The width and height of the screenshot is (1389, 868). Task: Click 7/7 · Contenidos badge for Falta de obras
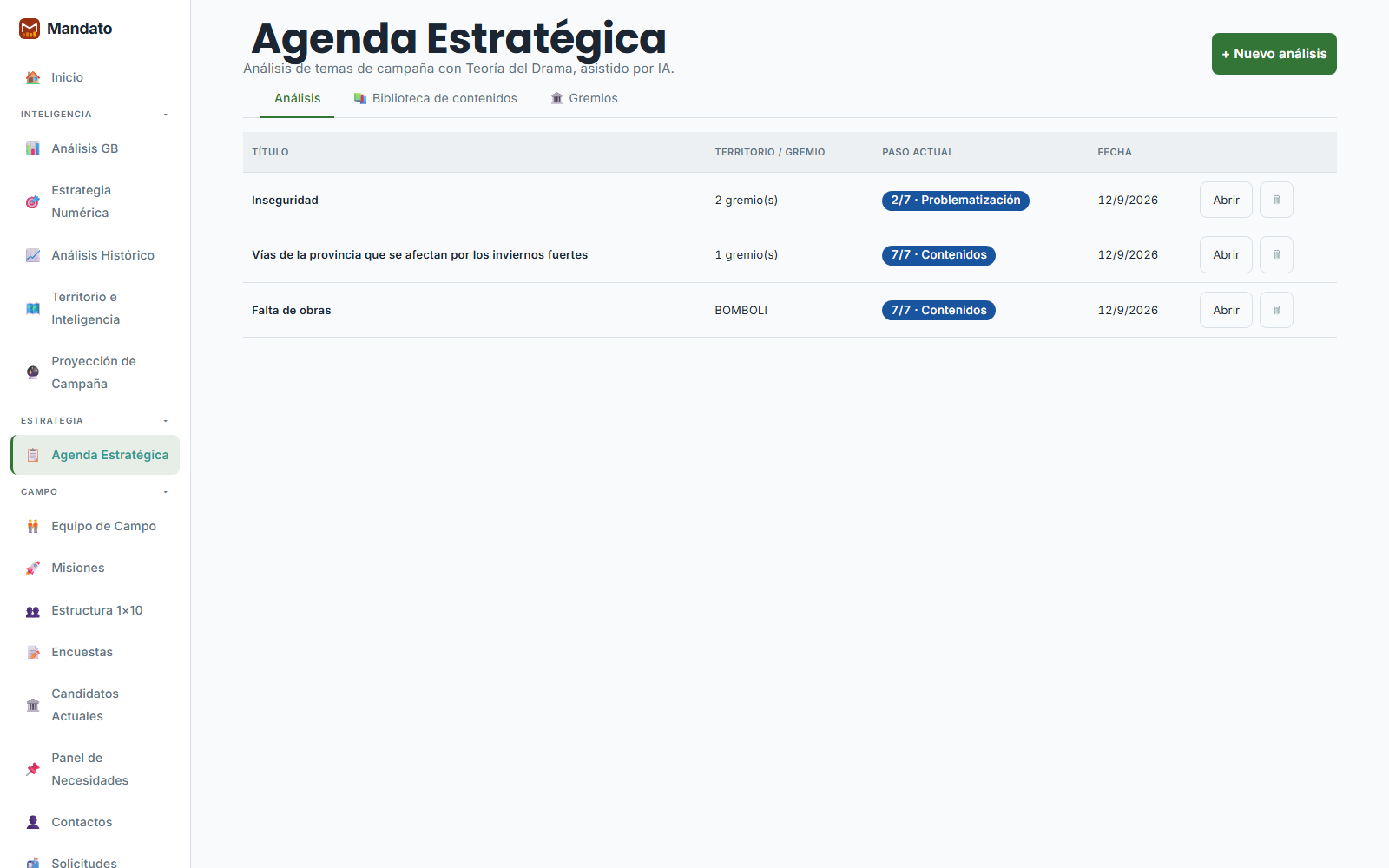pos(938,311)
